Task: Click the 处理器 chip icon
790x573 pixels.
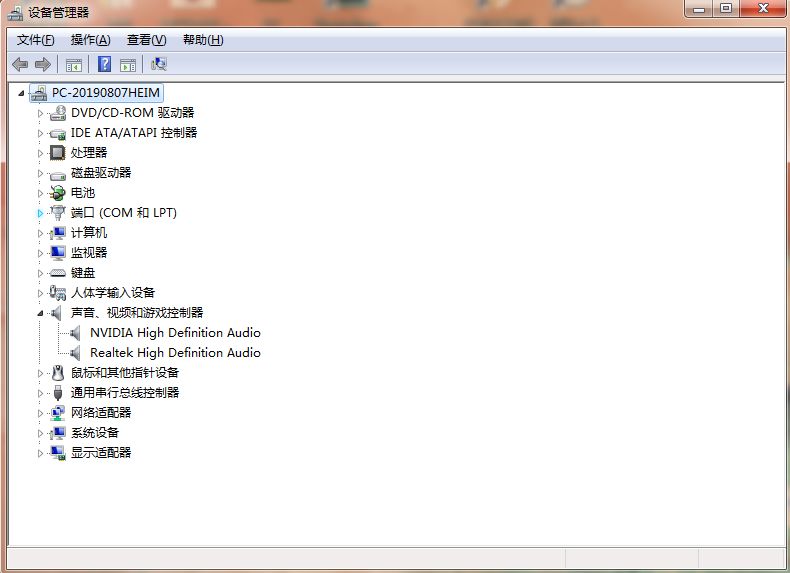Action: click(x=57, y=153)
